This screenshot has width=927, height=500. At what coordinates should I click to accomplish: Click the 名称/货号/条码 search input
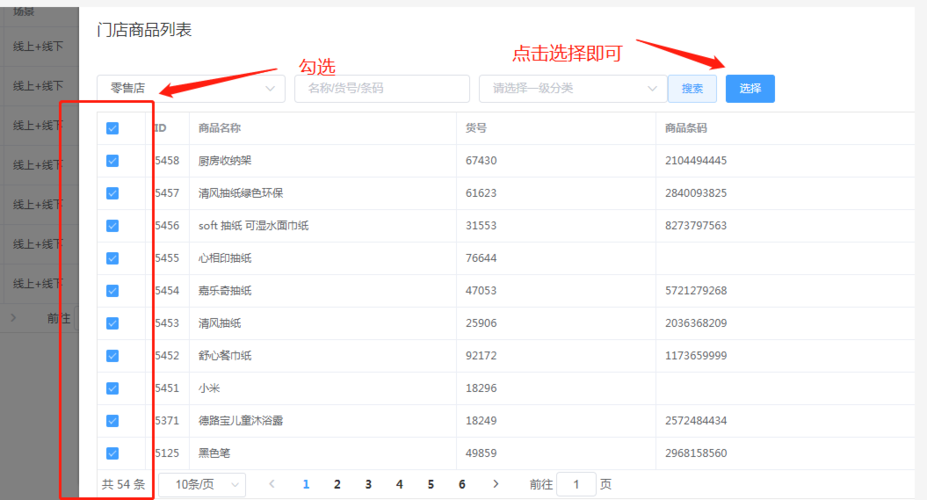coord(382,89)
